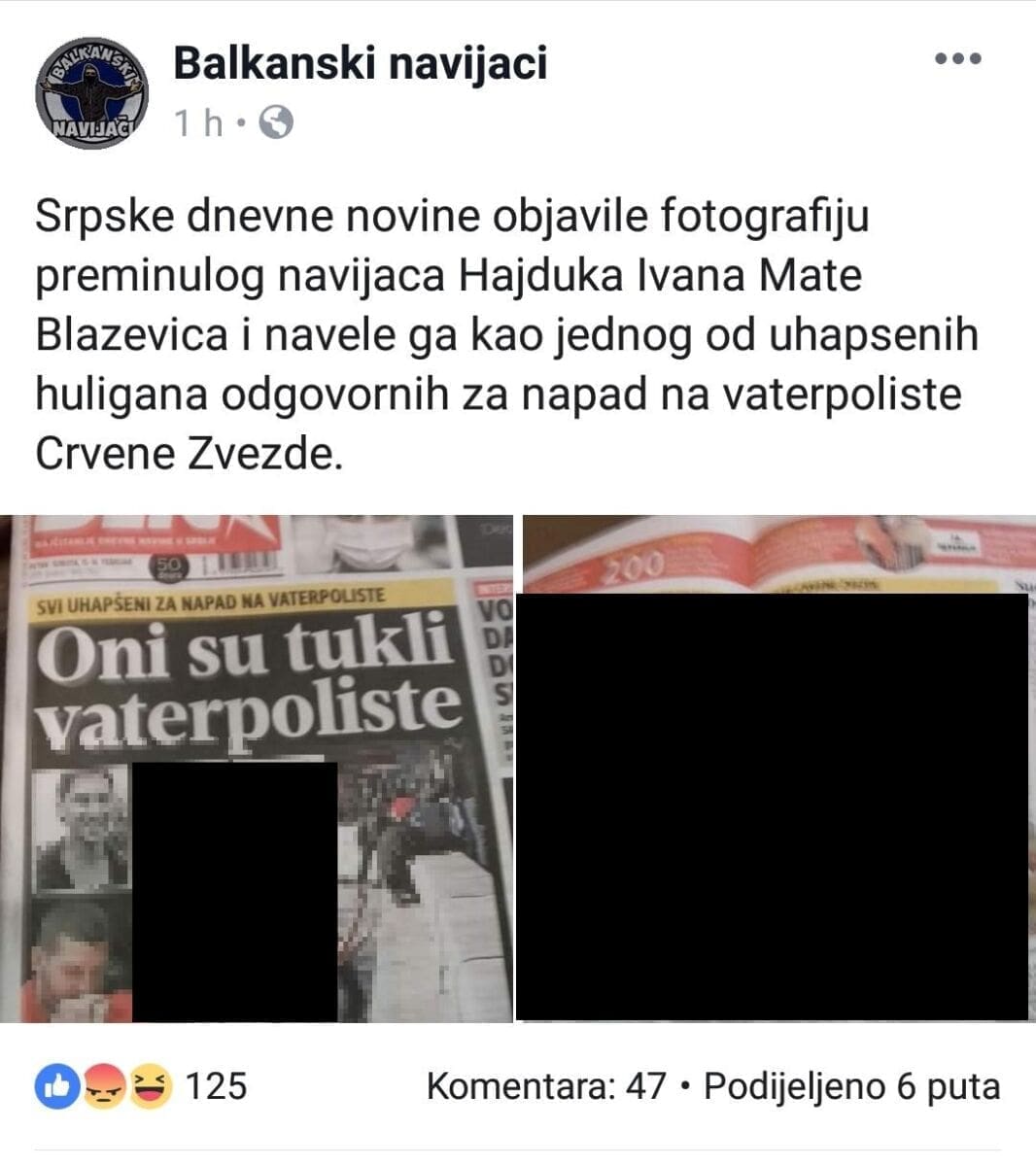Open the Balkanski navijaci profile picture
The height and width of the screenshot is (1166, 1036).
(91, 94)
